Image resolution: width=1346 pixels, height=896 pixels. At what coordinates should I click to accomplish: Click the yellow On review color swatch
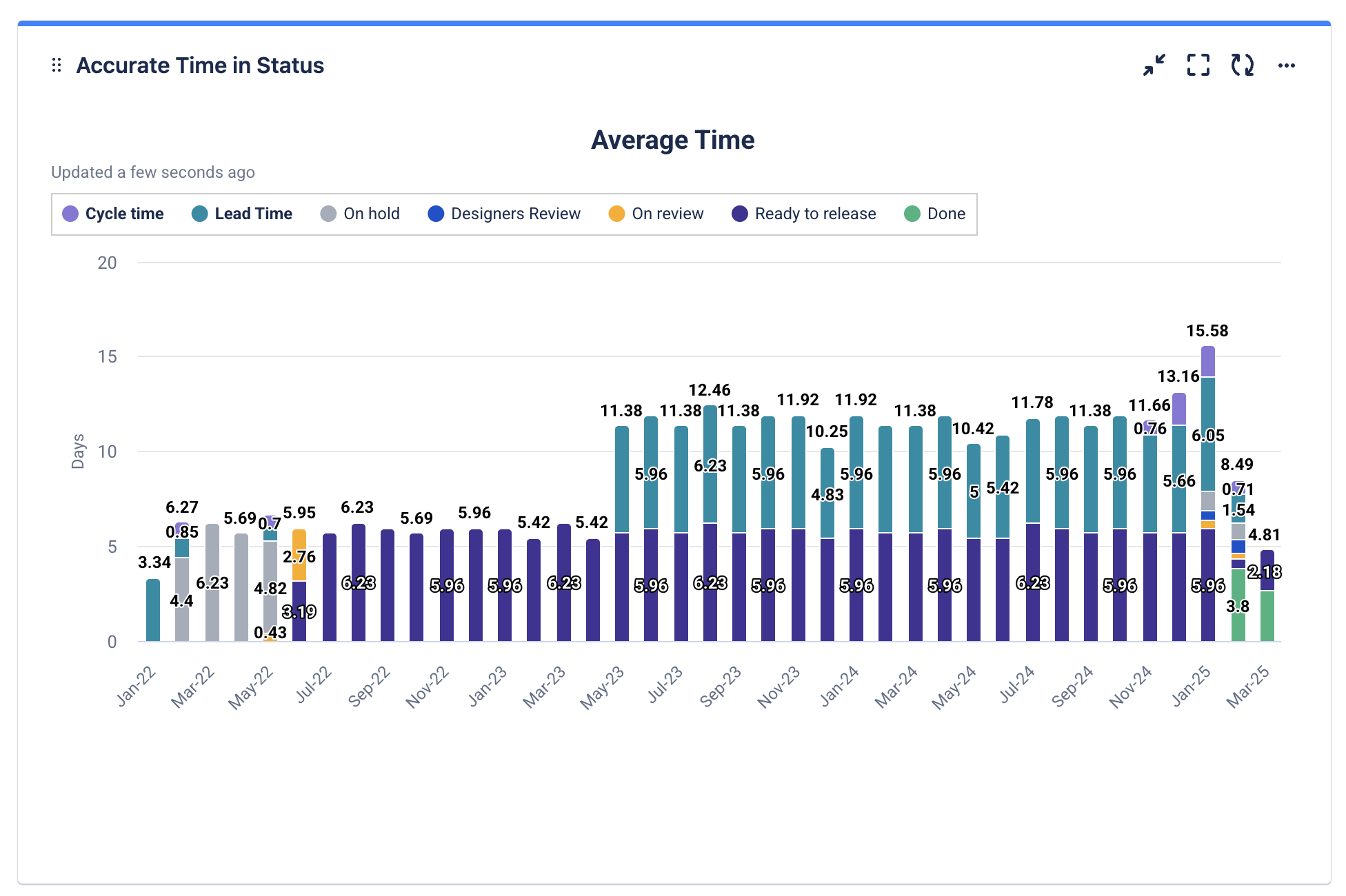pyautogui.click(x=616, y=214)
